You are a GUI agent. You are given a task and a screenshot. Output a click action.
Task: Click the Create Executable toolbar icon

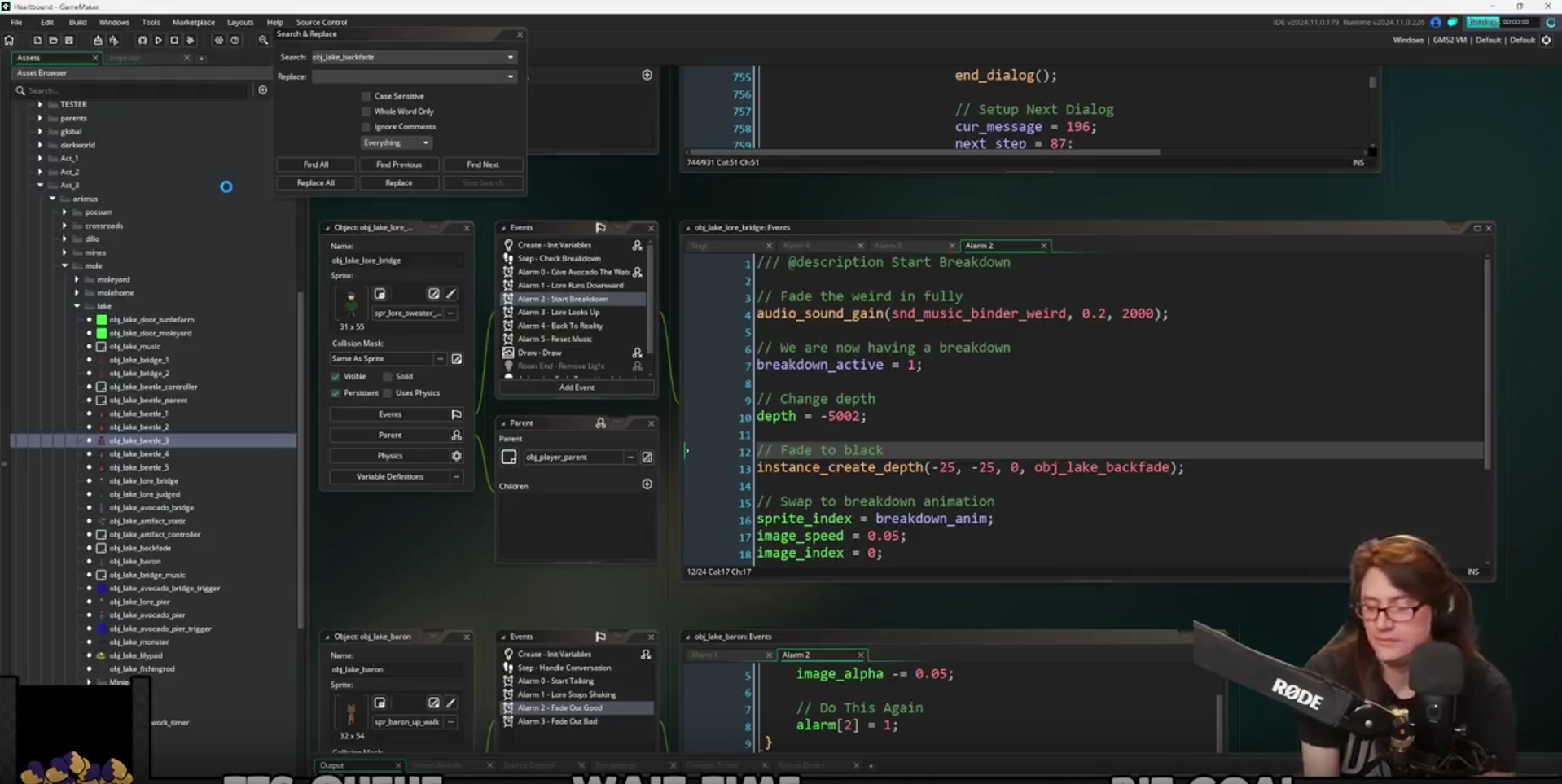click(x=98, y=40)
